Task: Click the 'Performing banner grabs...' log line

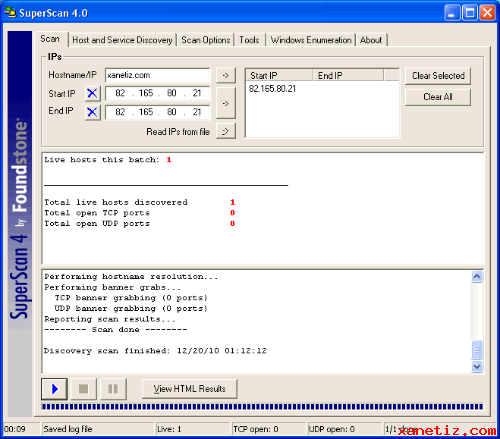Action: click(113, 287)
